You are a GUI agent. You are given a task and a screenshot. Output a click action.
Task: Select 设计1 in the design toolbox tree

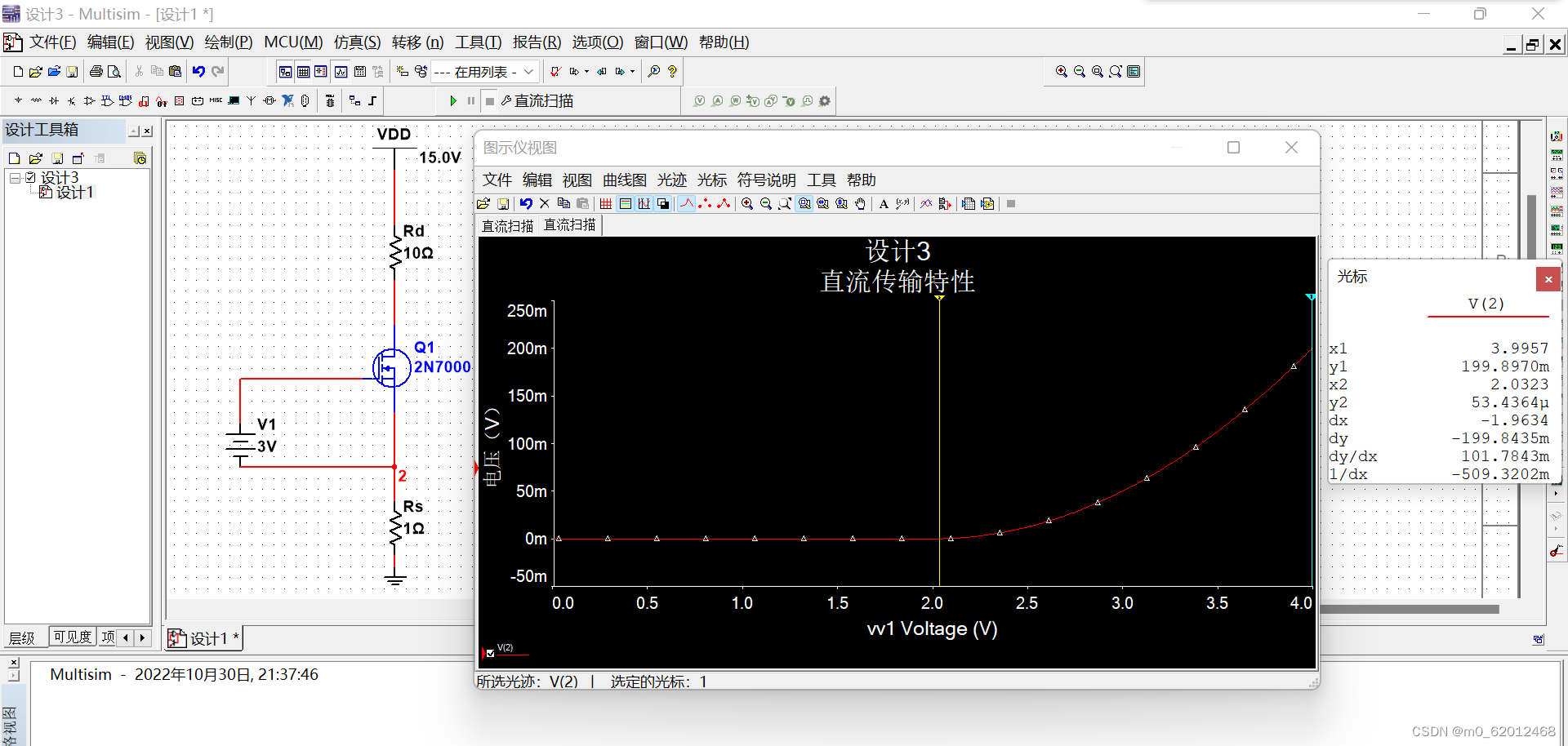(74, 193)
